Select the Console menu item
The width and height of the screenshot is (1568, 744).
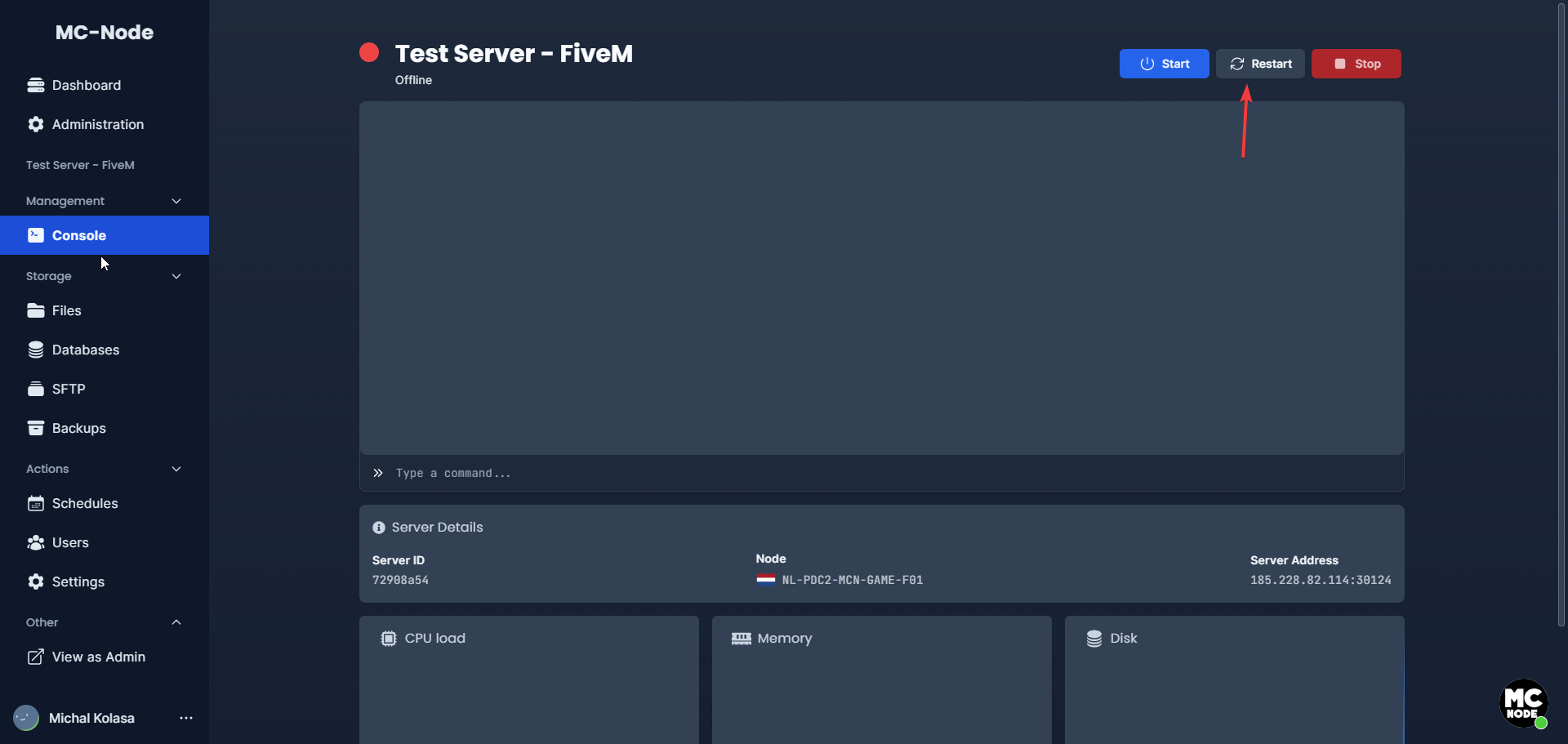105,235
